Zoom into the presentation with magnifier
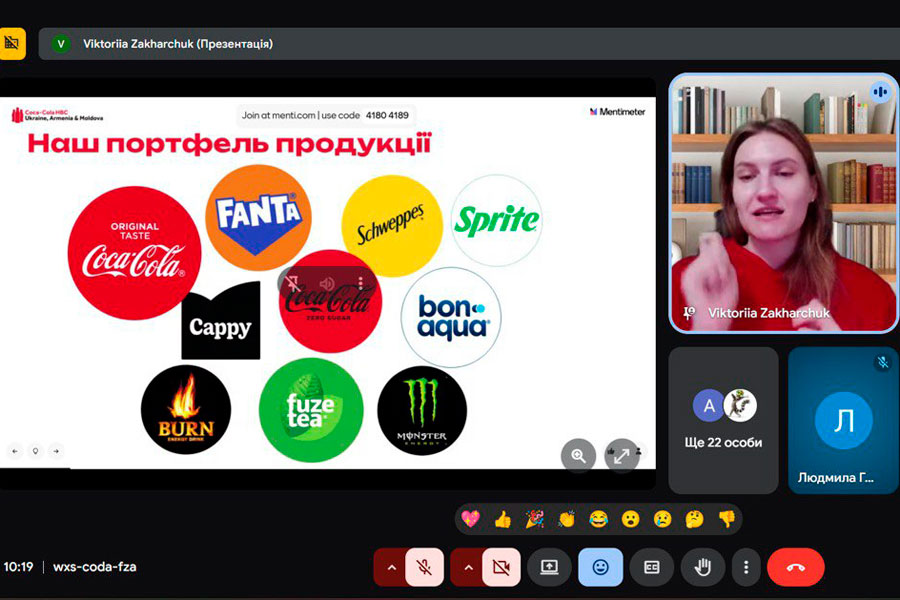This screenshot has width=900, height=600. [x=578, y=455]
